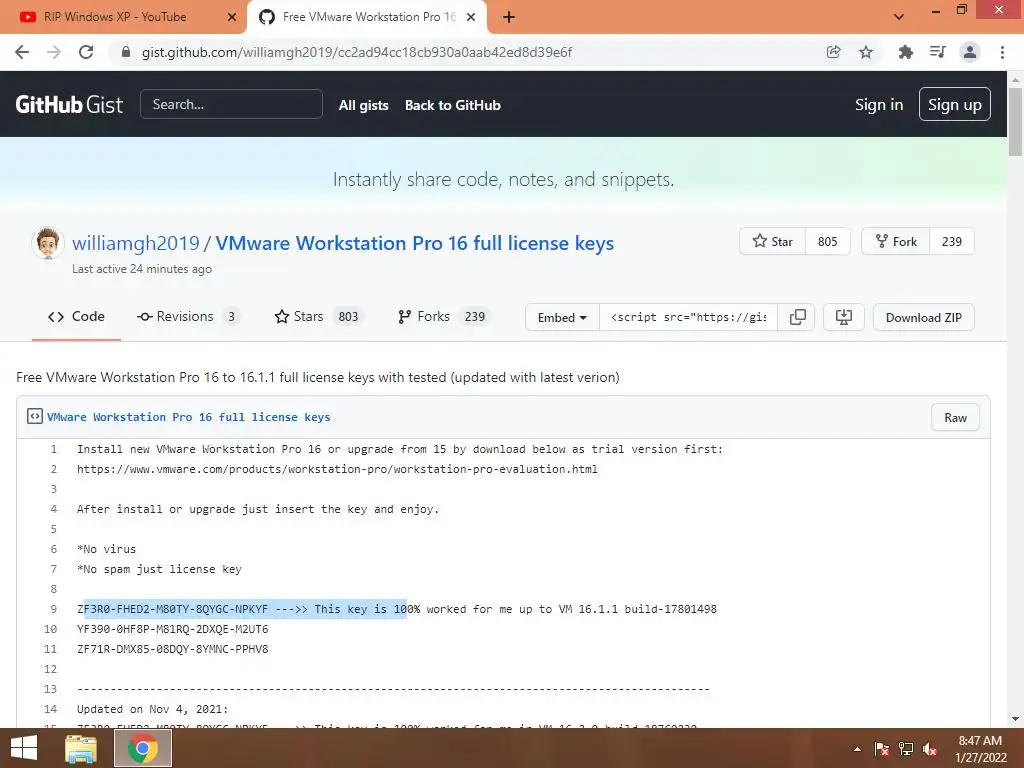Screen dimensions: 1024x768
Task: Open the Chrome profile avatar
Action: point(970,52)
